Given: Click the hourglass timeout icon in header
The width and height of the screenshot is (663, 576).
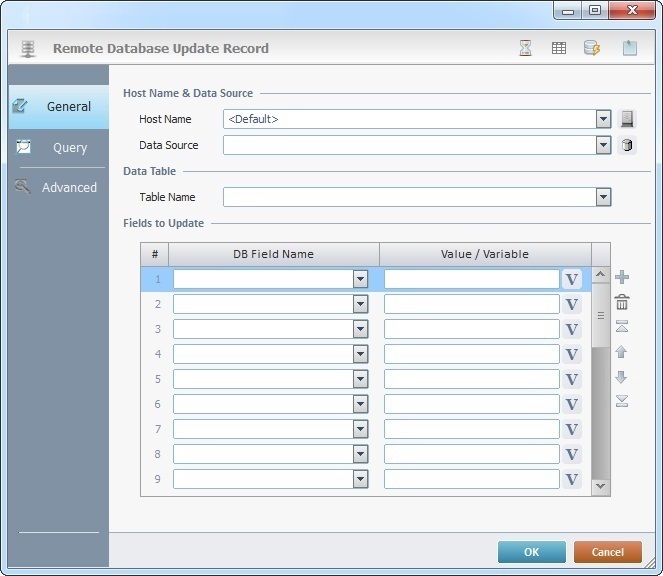Looking at the screenshot, I should (526, 48).
